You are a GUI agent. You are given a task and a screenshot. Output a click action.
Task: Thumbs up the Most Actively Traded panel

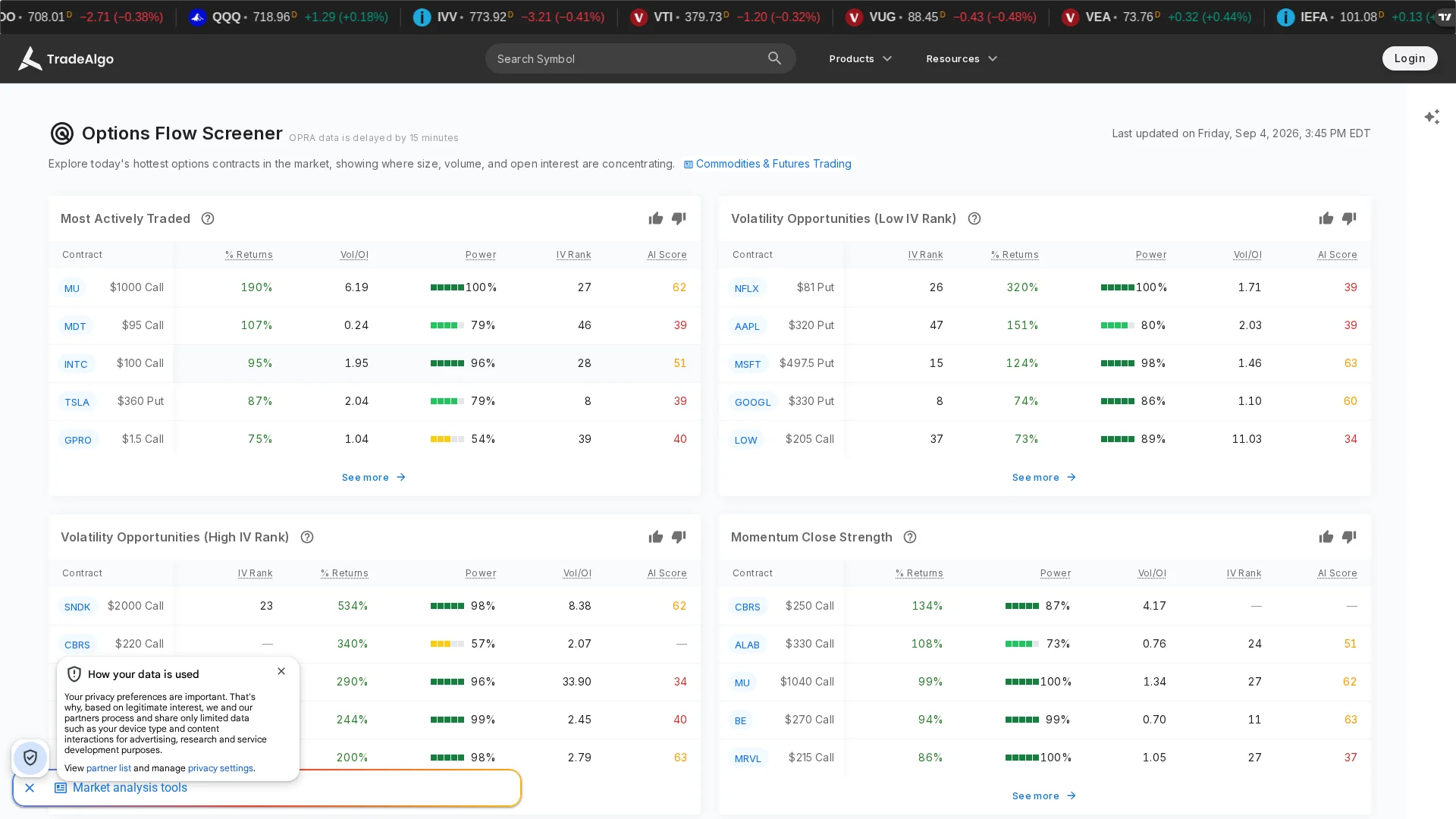coord(656,218)
